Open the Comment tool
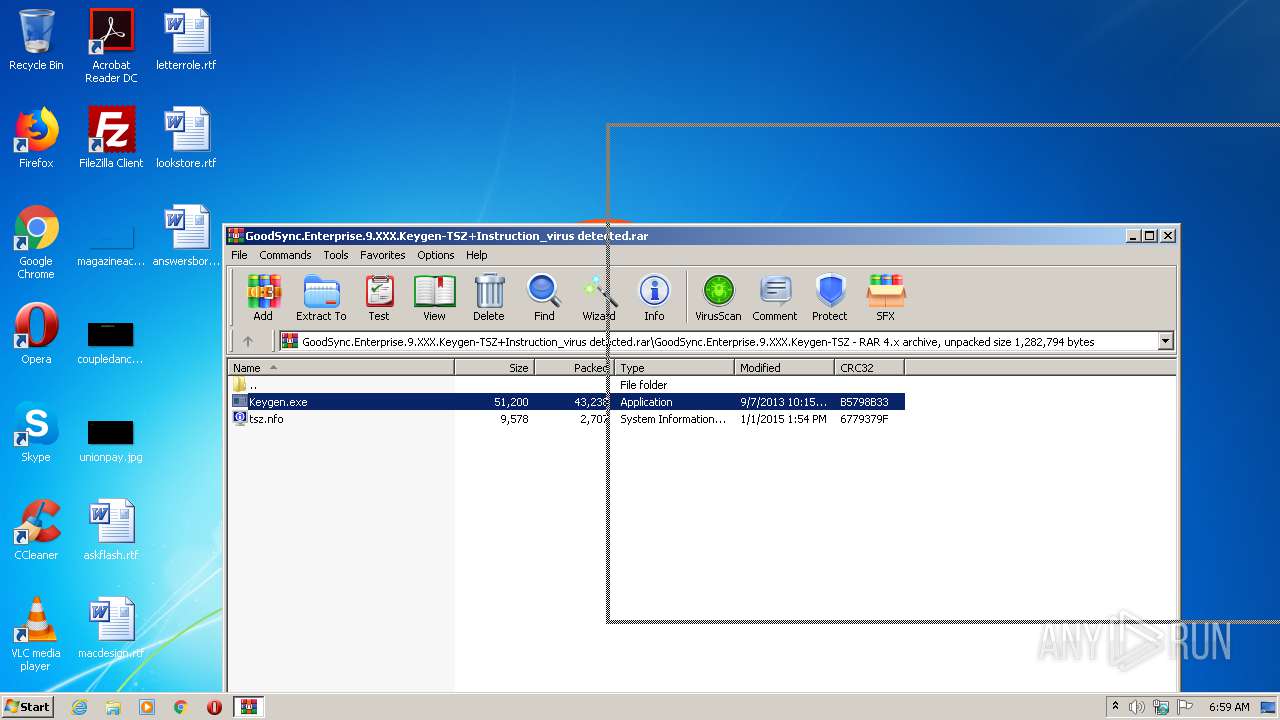Screen dimensions: 1280x720 coord(775,298)
